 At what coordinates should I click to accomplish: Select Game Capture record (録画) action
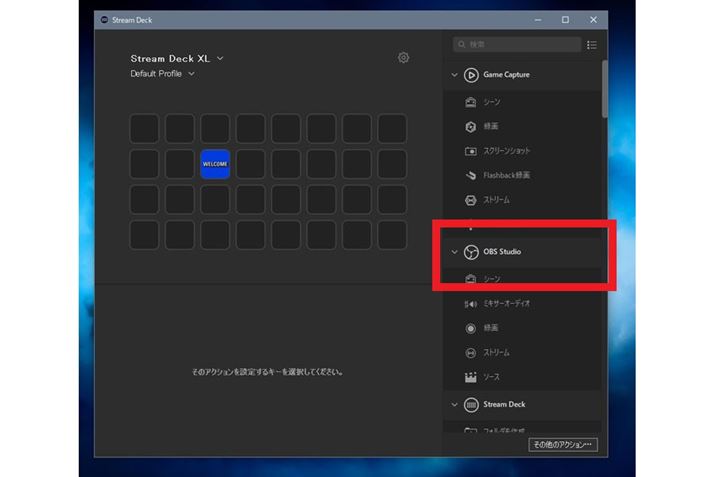pos(491,127)
